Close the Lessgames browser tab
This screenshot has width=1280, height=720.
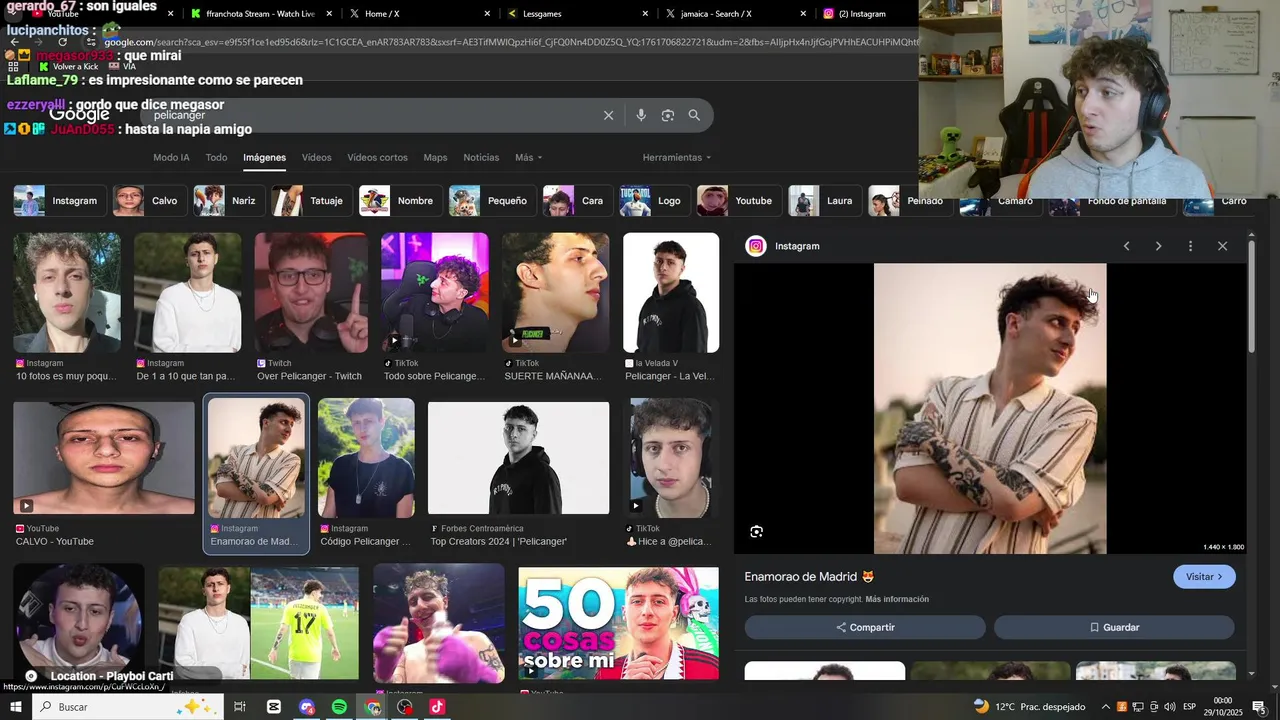point(645,14)
